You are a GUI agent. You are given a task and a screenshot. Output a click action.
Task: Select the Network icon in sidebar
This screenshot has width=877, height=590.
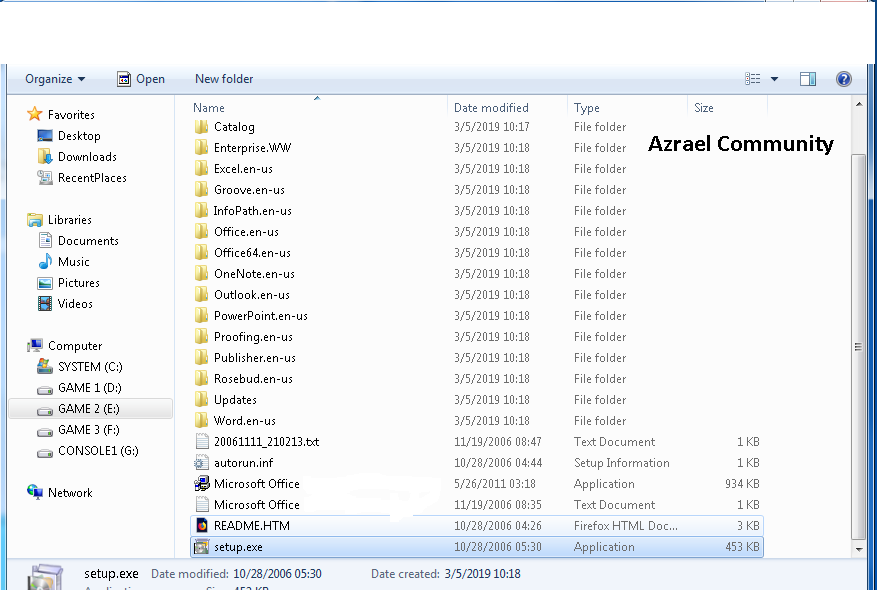pos(35,492)
